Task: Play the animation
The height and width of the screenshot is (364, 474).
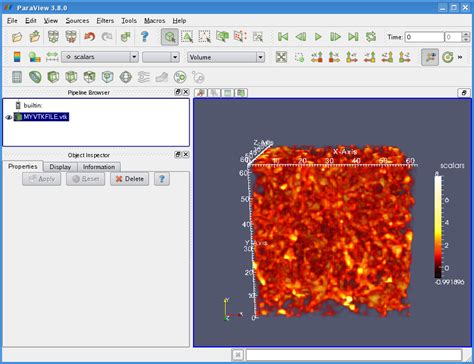Action: [318, 37]
